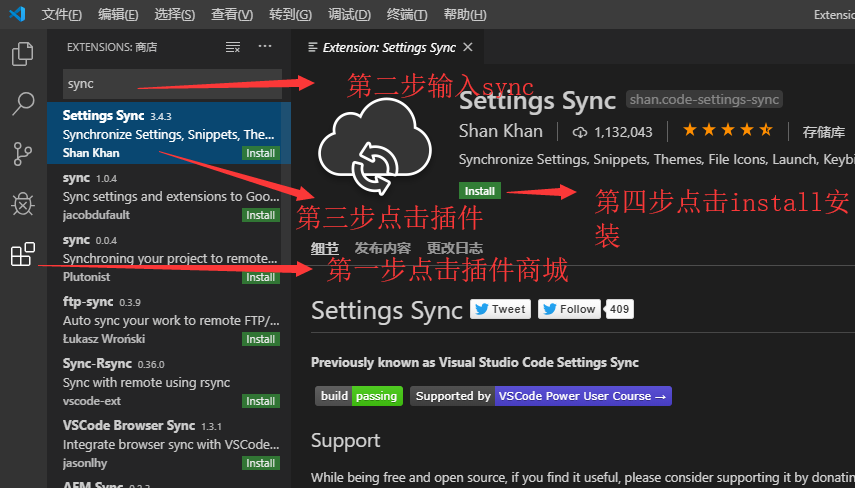Install Sync-Rsync by vscode-ext
Screen dimensions: 855x488
point(261,401)
